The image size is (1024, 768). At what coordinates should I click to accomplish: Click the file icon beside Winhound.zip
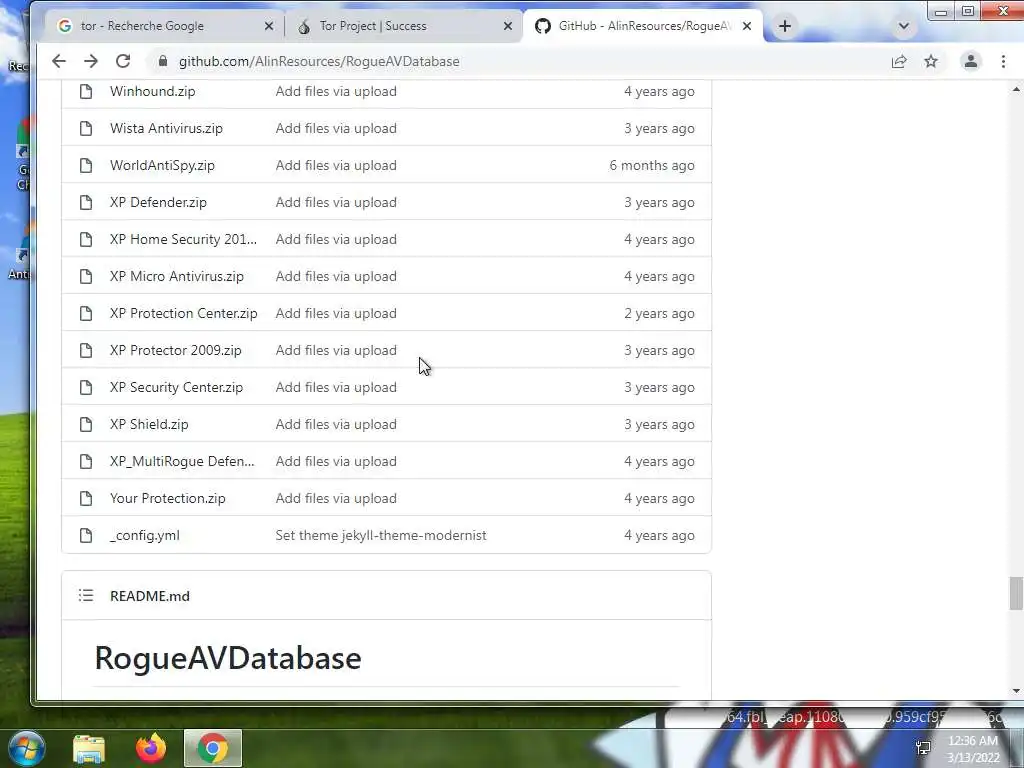pyautogui.click(x=86, y=91)
